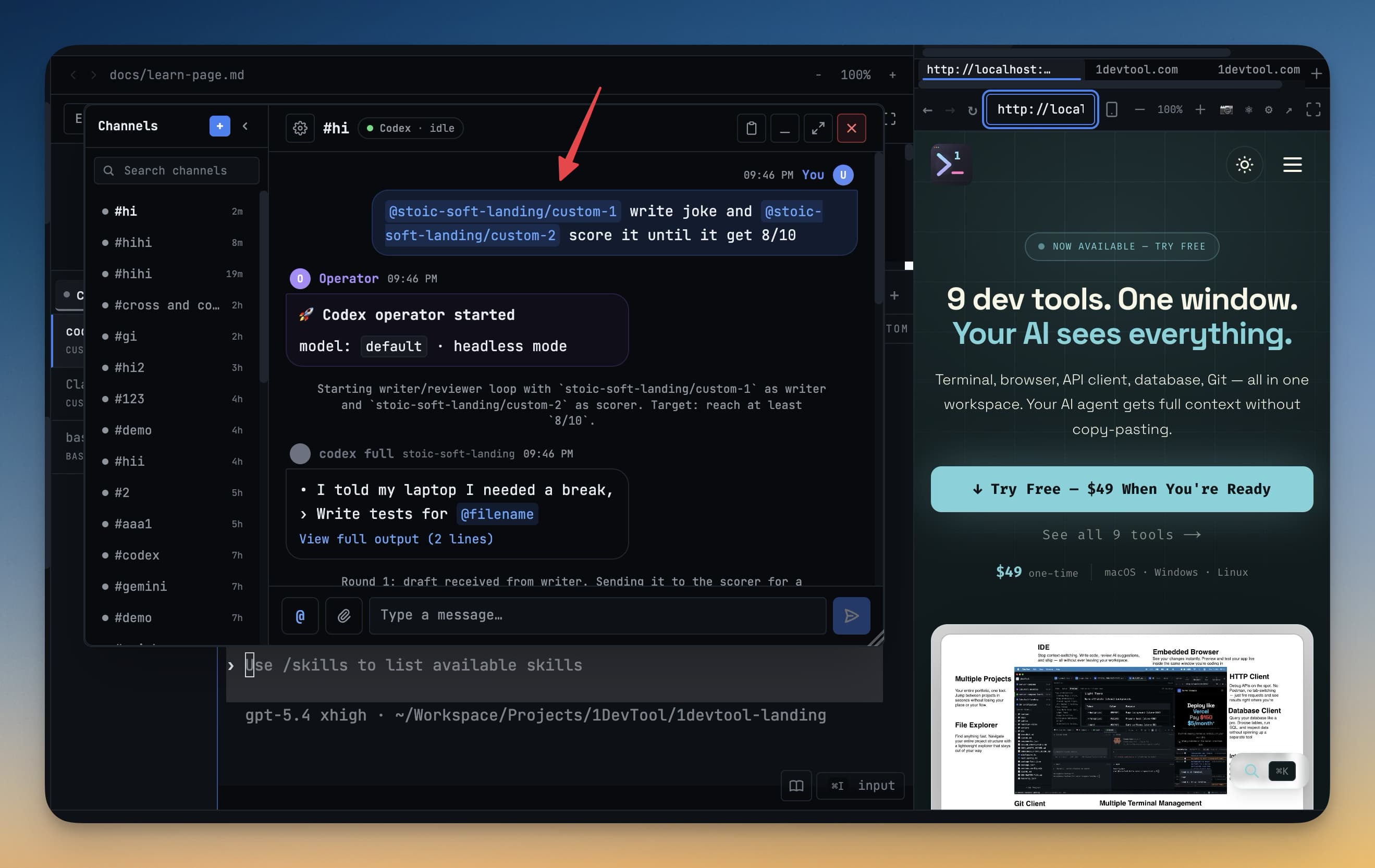Focus the browser URL address bar
This screenshot has height=868, width=1375.
coord(1040,109)
